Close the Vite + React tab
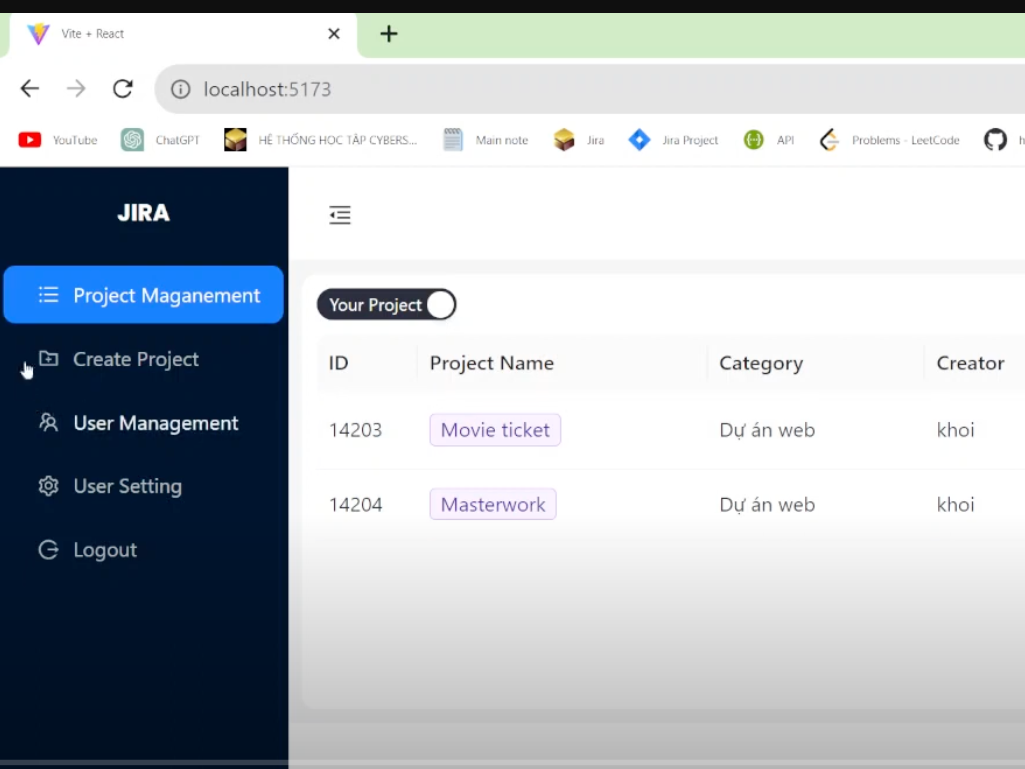This screenshot has height=769, width=1025. tap(334, 34)
